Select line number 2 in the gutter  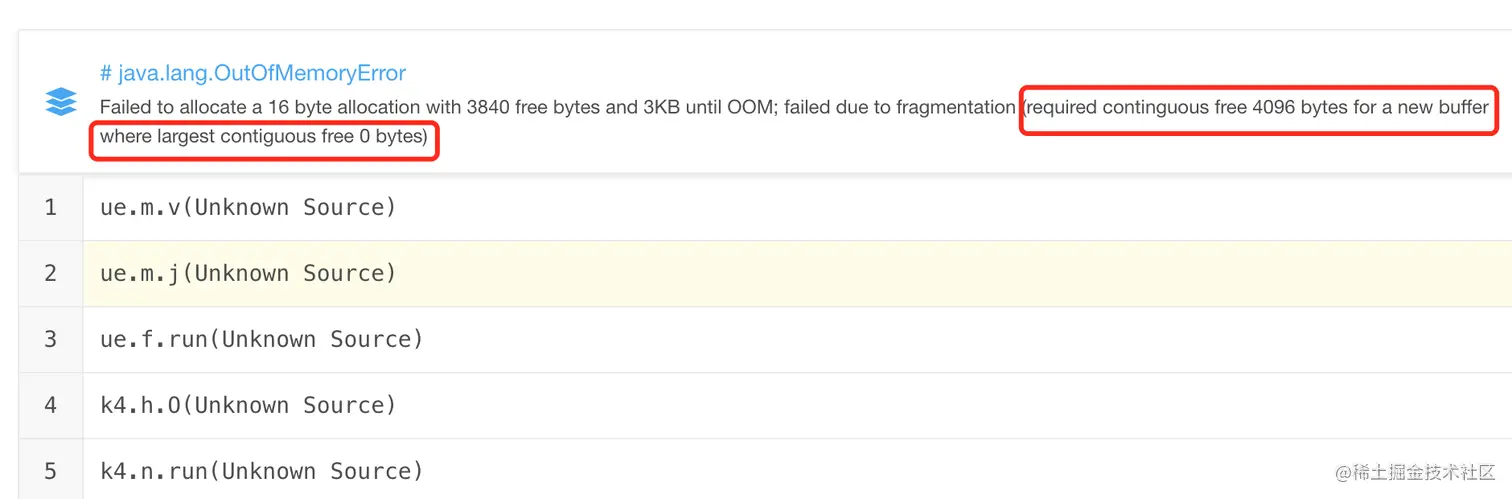[50, 273]
